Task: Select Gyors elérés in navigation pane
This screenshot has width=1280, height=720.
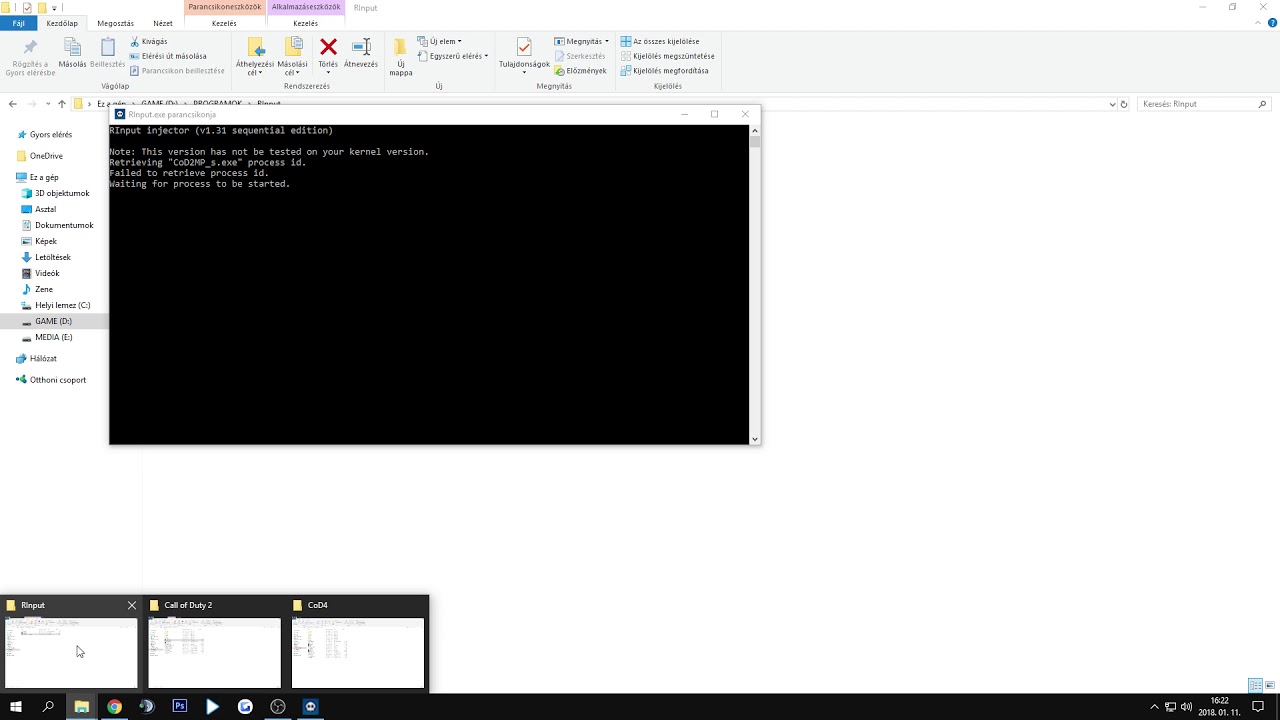Action: (44, 134)
